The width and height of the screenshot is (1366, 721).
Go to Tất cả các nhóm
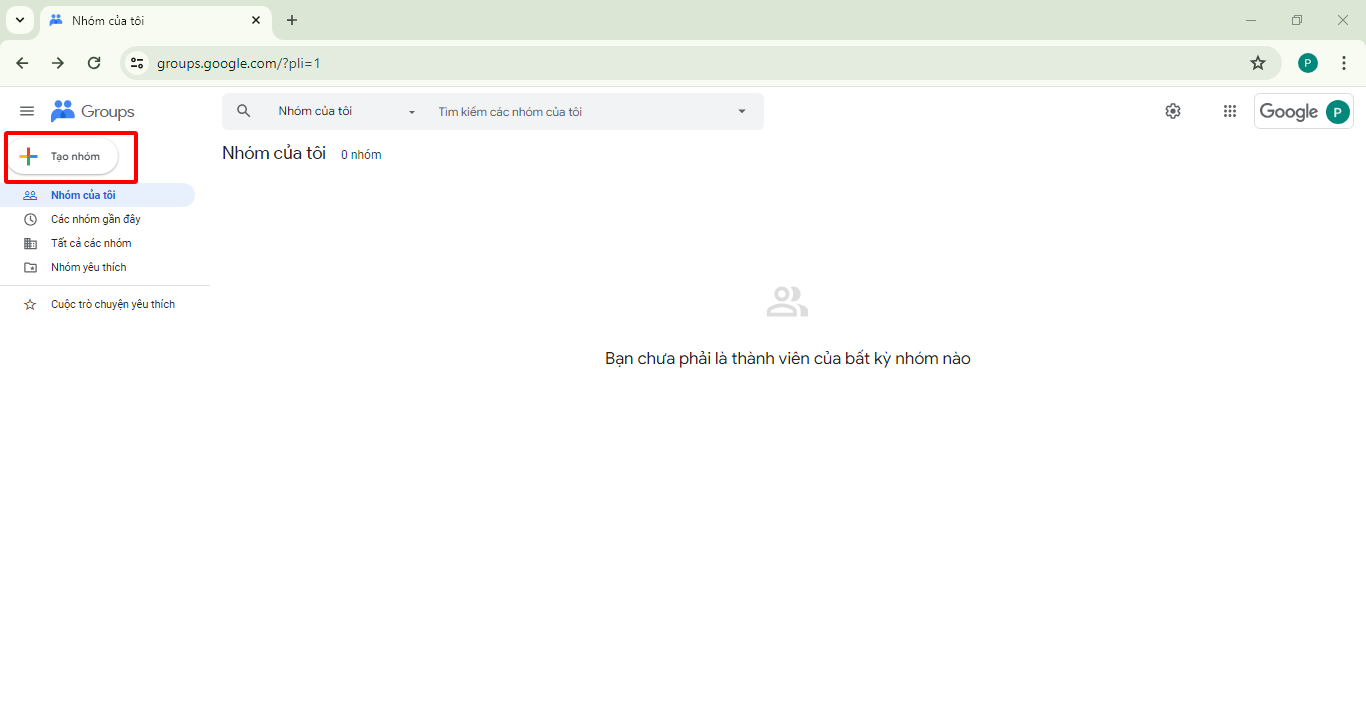pos(91,243)
